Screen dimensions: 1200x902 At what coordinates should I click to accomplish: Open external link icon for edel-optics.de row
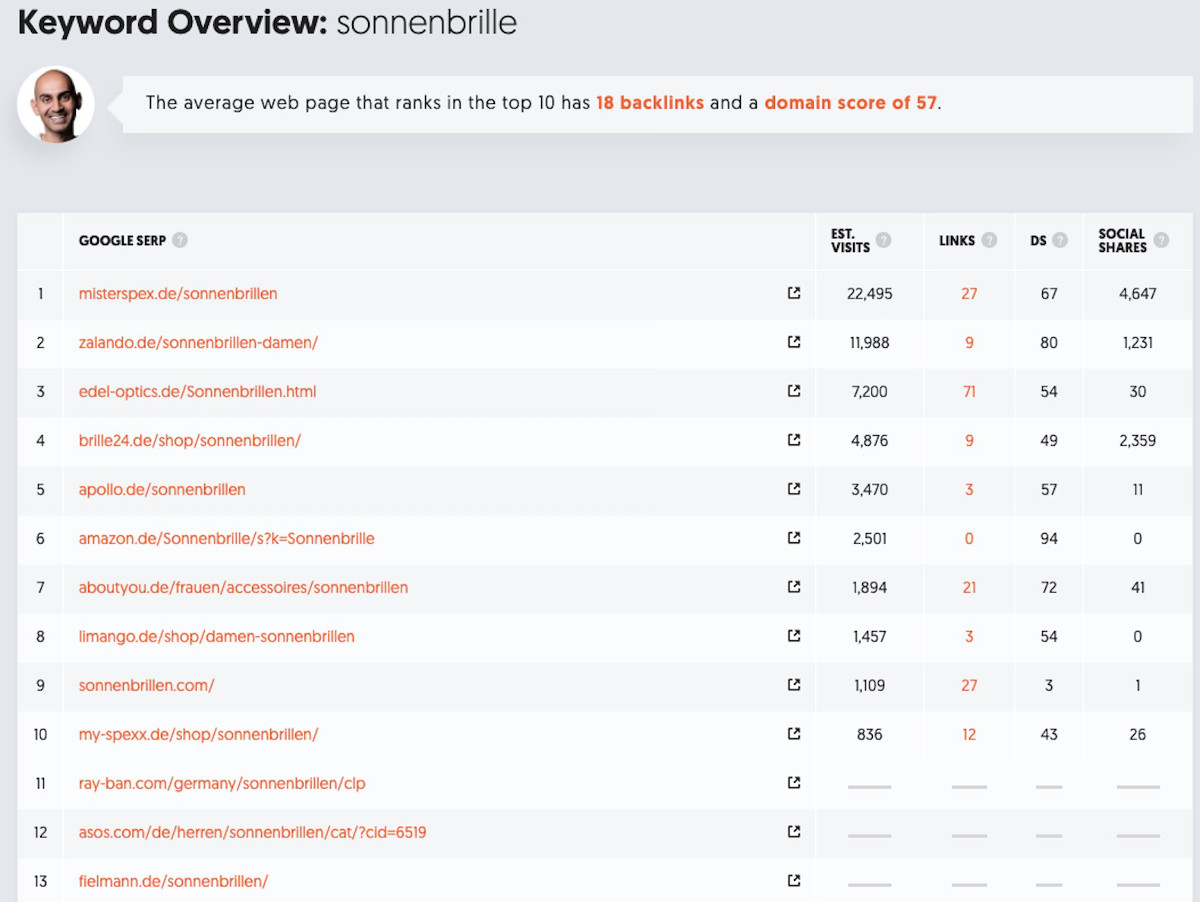pos(794,391)
